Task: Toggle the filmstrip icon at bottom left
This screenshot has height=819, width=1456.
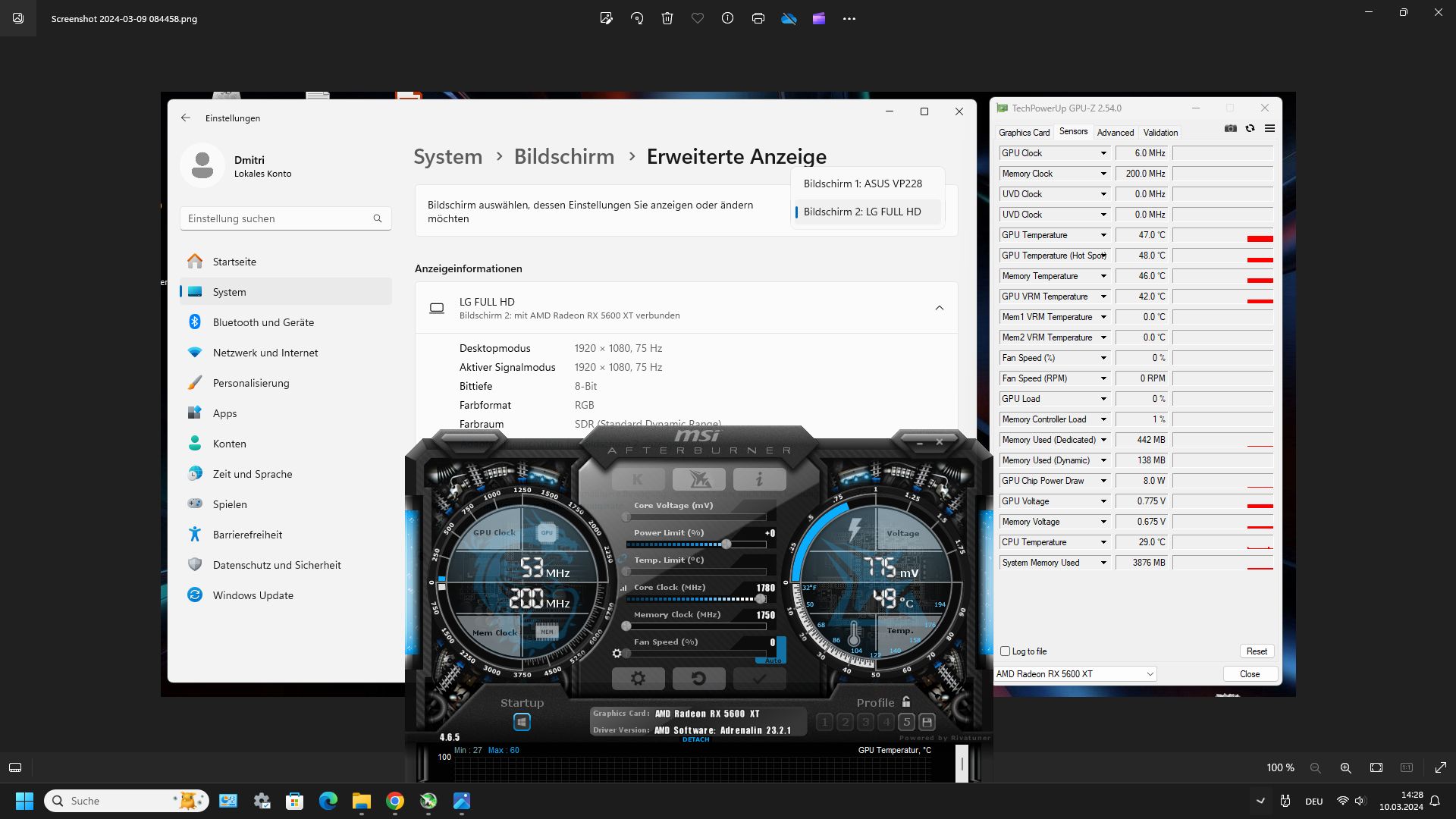Action: [15, 767]
